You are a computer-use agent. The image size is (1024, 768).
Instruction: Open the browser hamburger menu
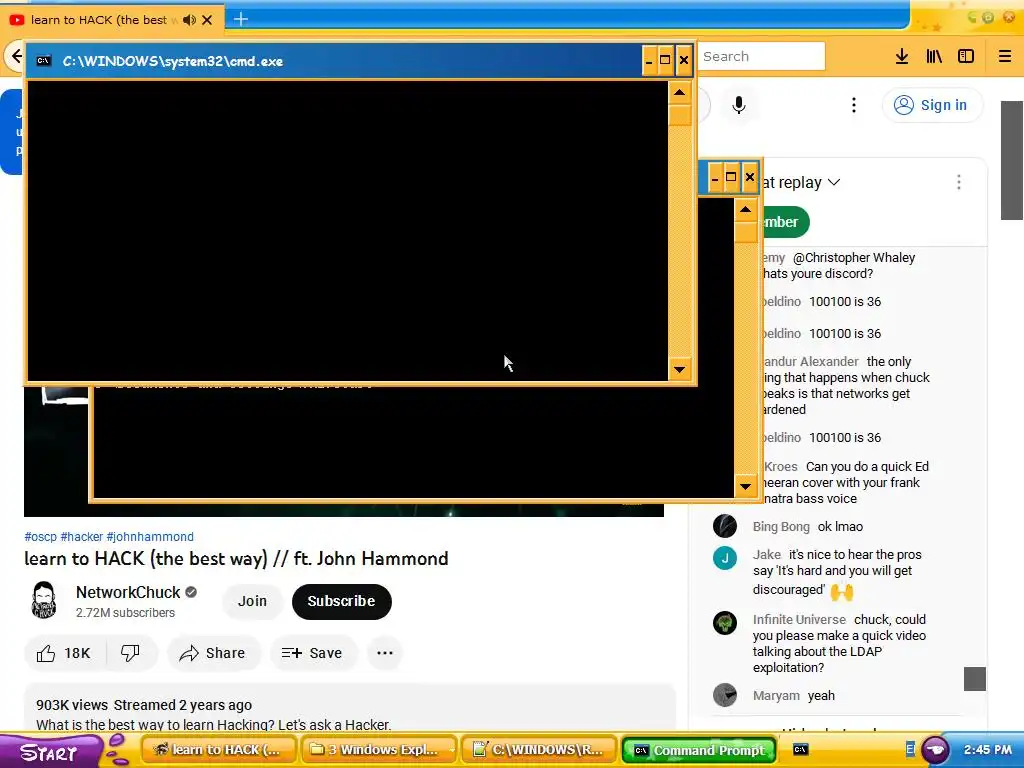click(1005, 56)
